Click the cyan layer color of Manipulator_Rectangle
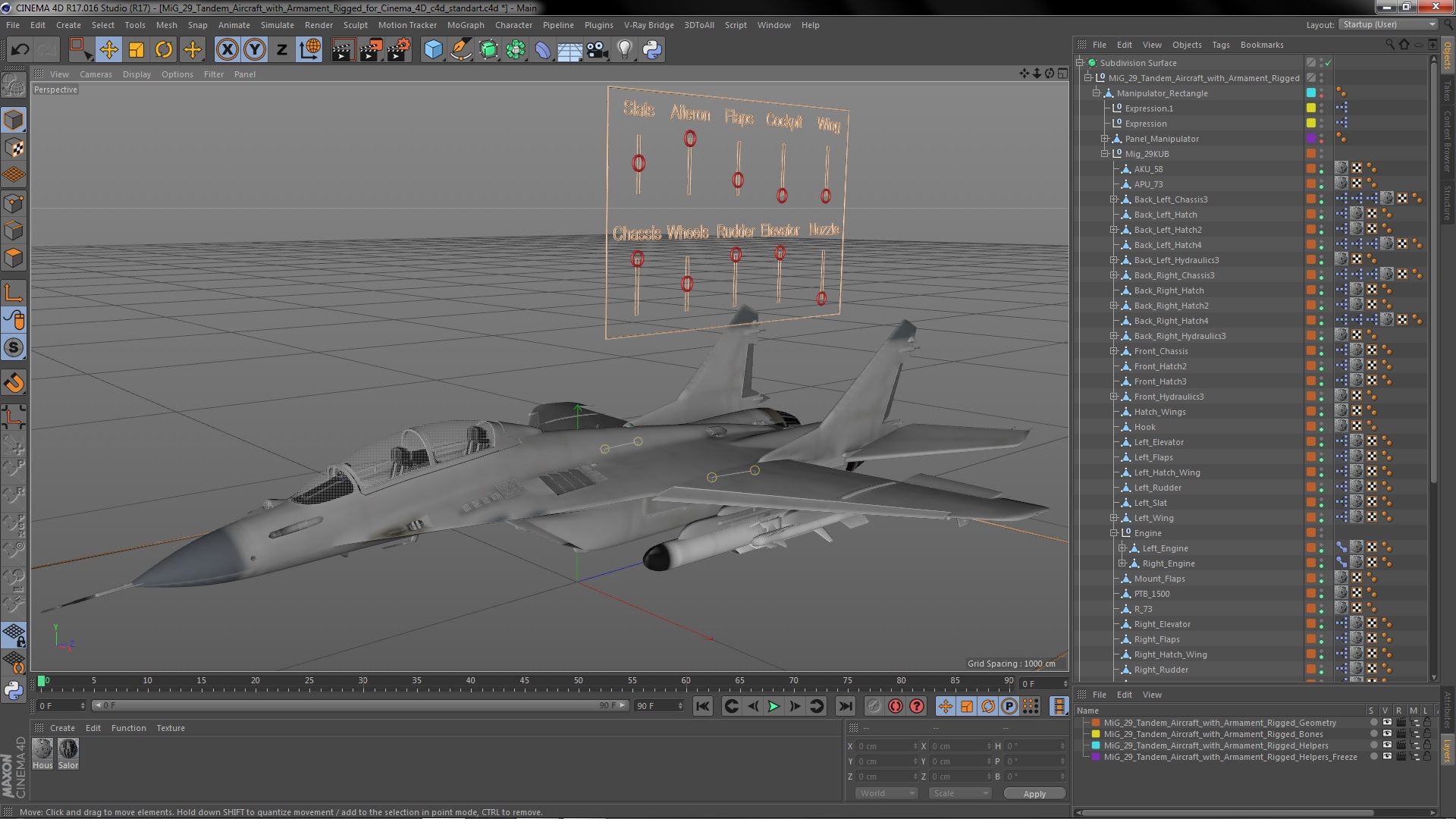Image resolution: width=1456 pixels, height=819 pixels. pos(1310,93)
